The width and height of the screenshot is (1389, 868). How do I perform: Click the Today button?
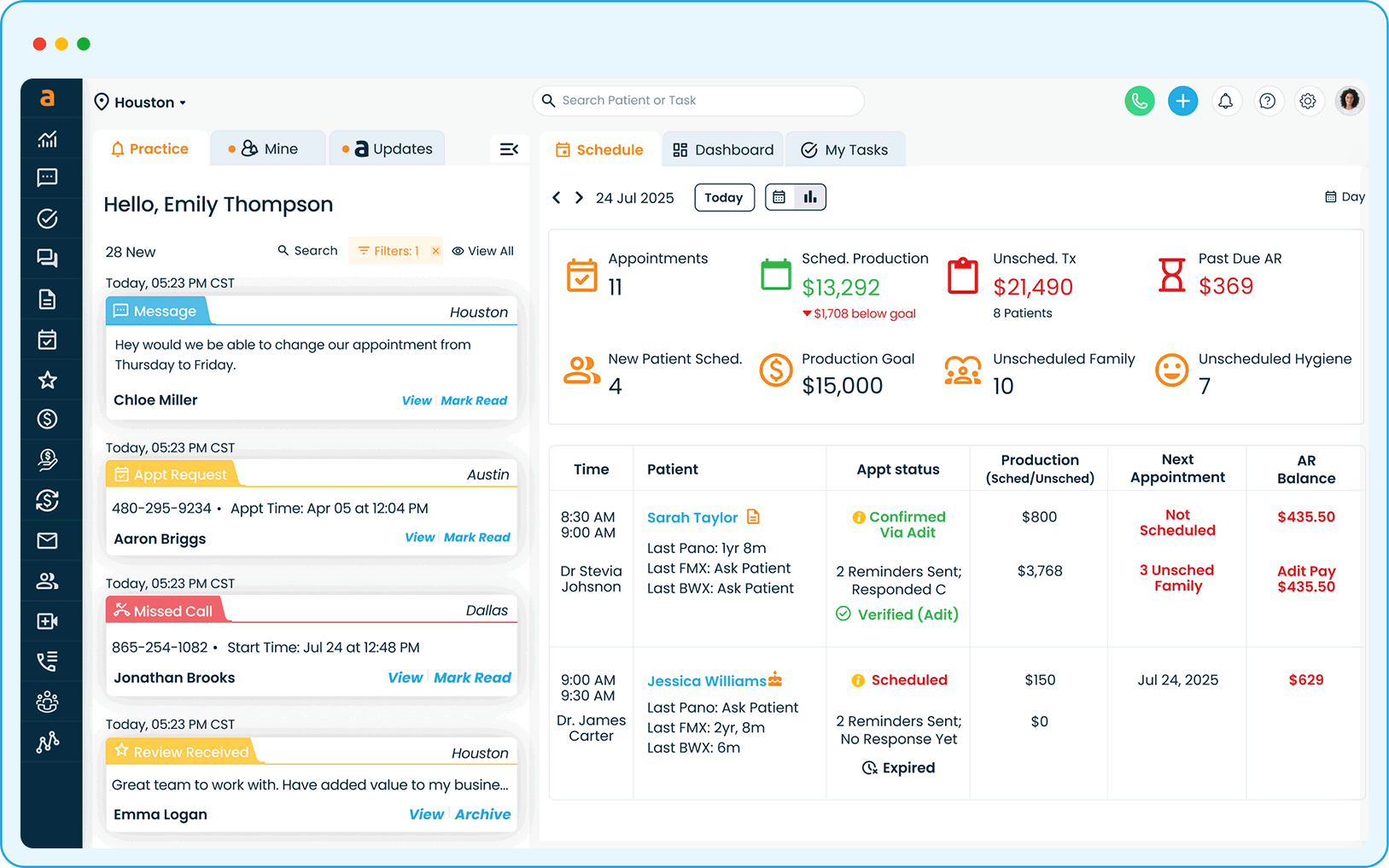click(x=724, y=198)
